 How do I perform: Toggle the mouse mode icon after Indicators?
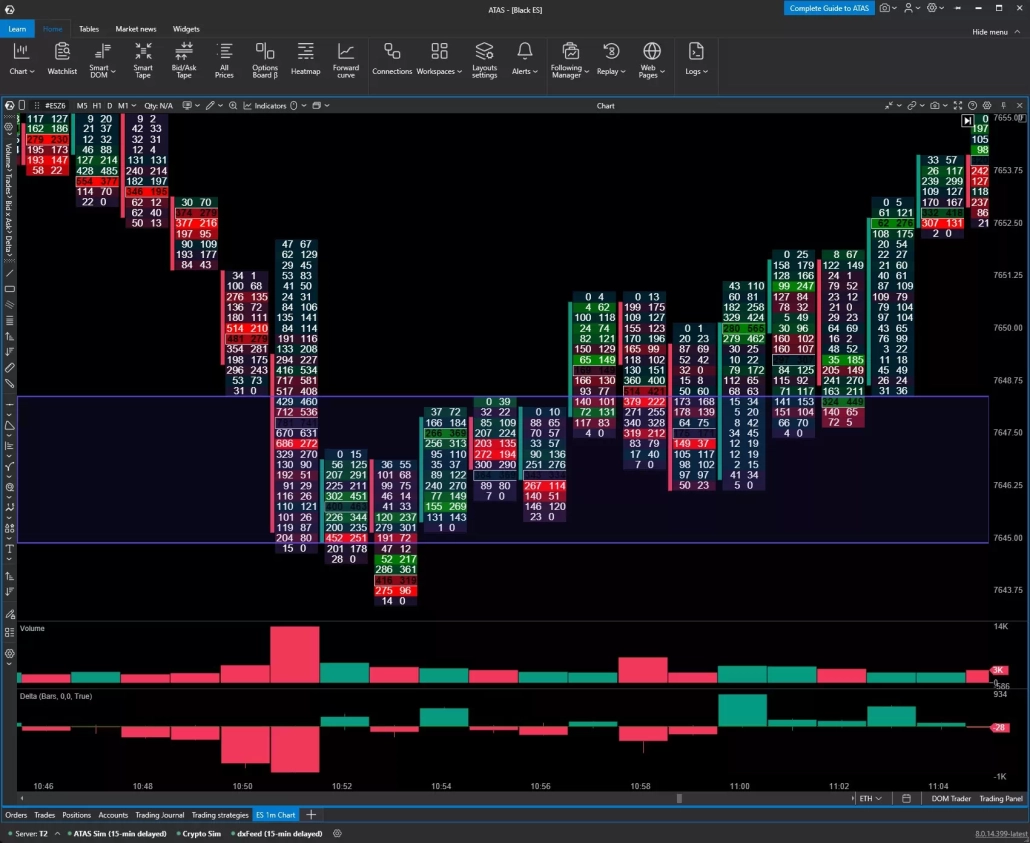click(x=294, y=105)
